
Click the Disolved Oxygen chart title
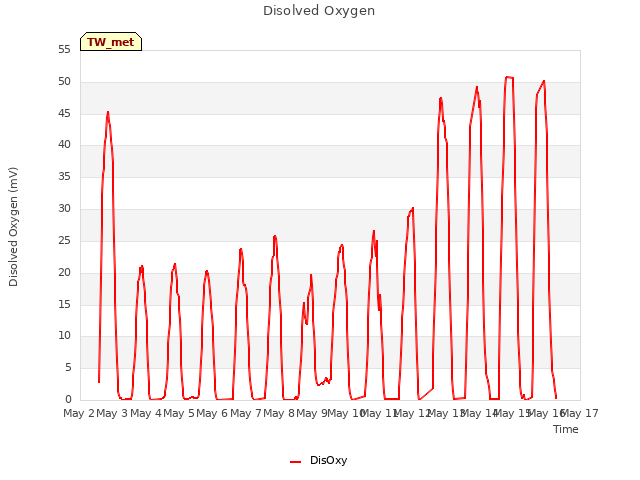coord(319,11)
